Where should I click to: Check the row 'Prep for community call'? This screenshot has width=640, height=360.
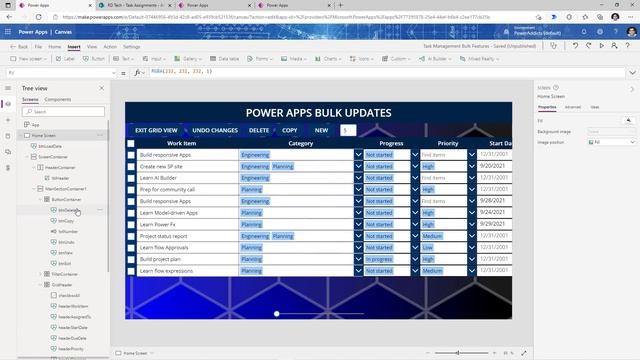(x=131, y=190)
